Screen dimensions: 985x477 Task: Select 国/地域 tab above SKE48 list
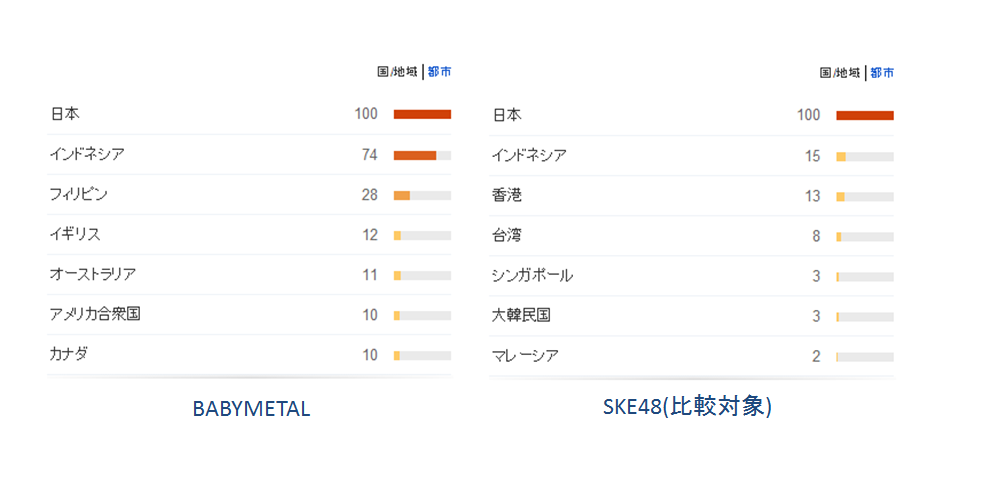pyautogui.click(x=840, y=73)
